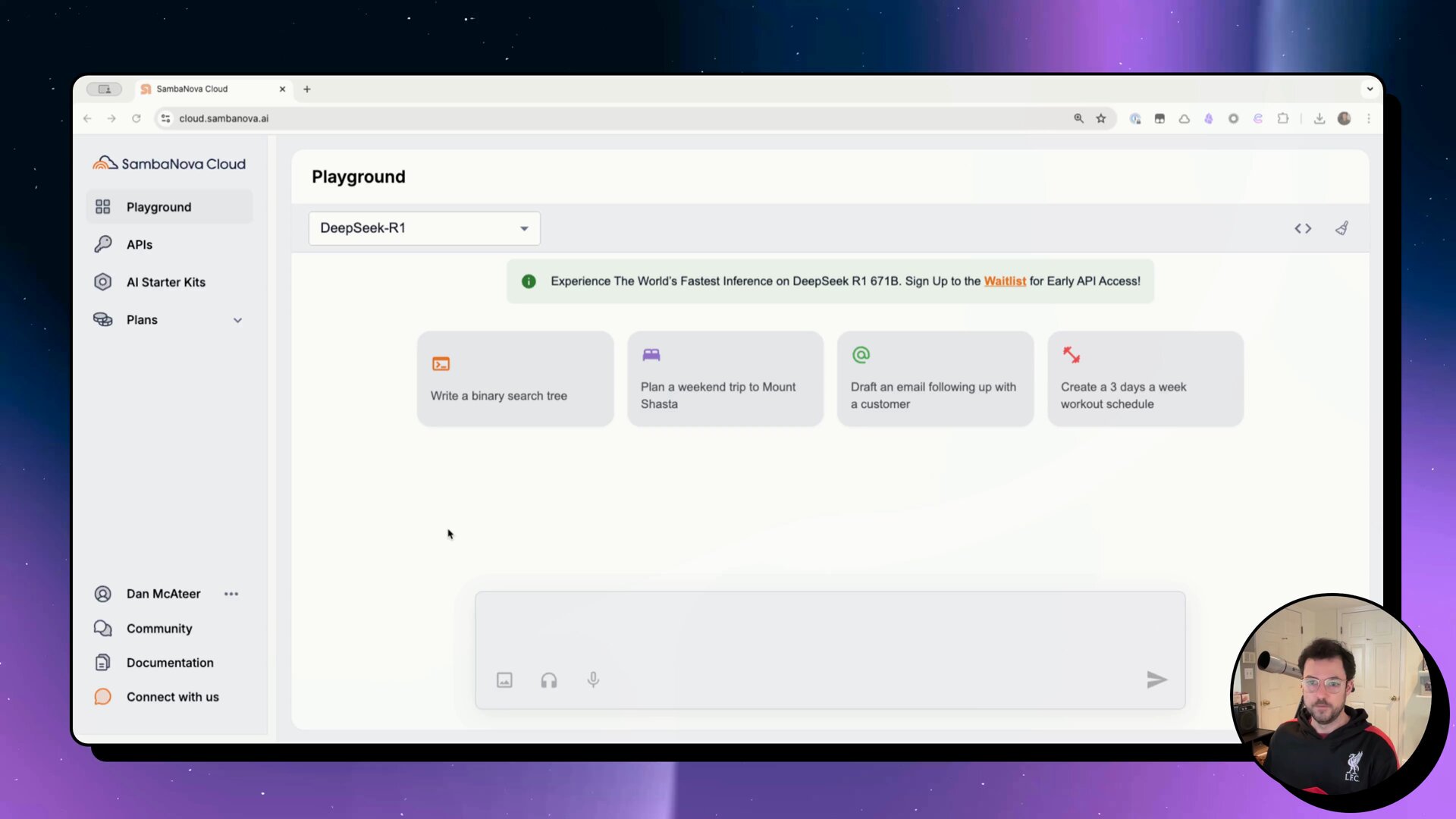View site information icon in address bar

165,118
